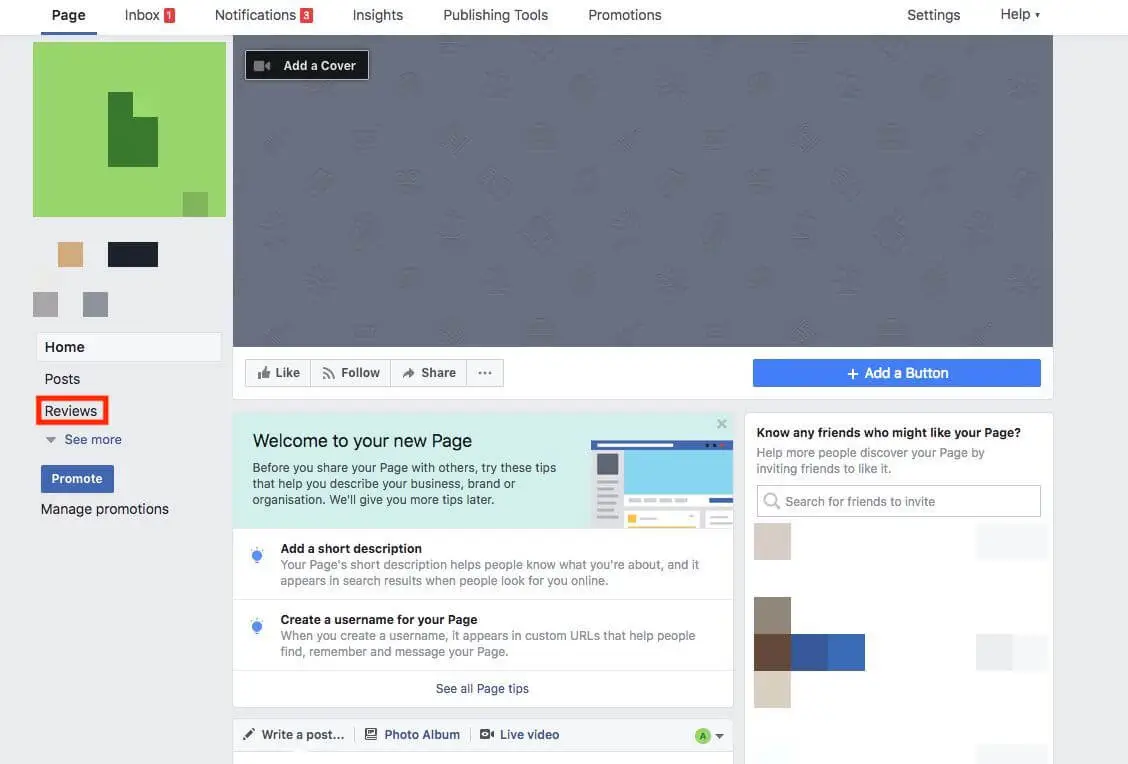Viewport: 1128px width, 764px height.
Task: Click the page tips illustration image
Action: click(662, 484)
